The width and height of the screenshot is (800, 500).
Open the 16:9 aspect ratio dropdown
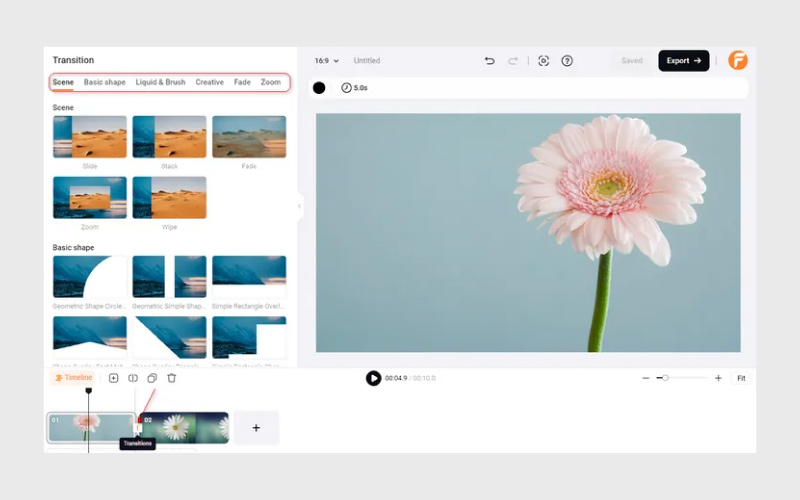(327, 61)
